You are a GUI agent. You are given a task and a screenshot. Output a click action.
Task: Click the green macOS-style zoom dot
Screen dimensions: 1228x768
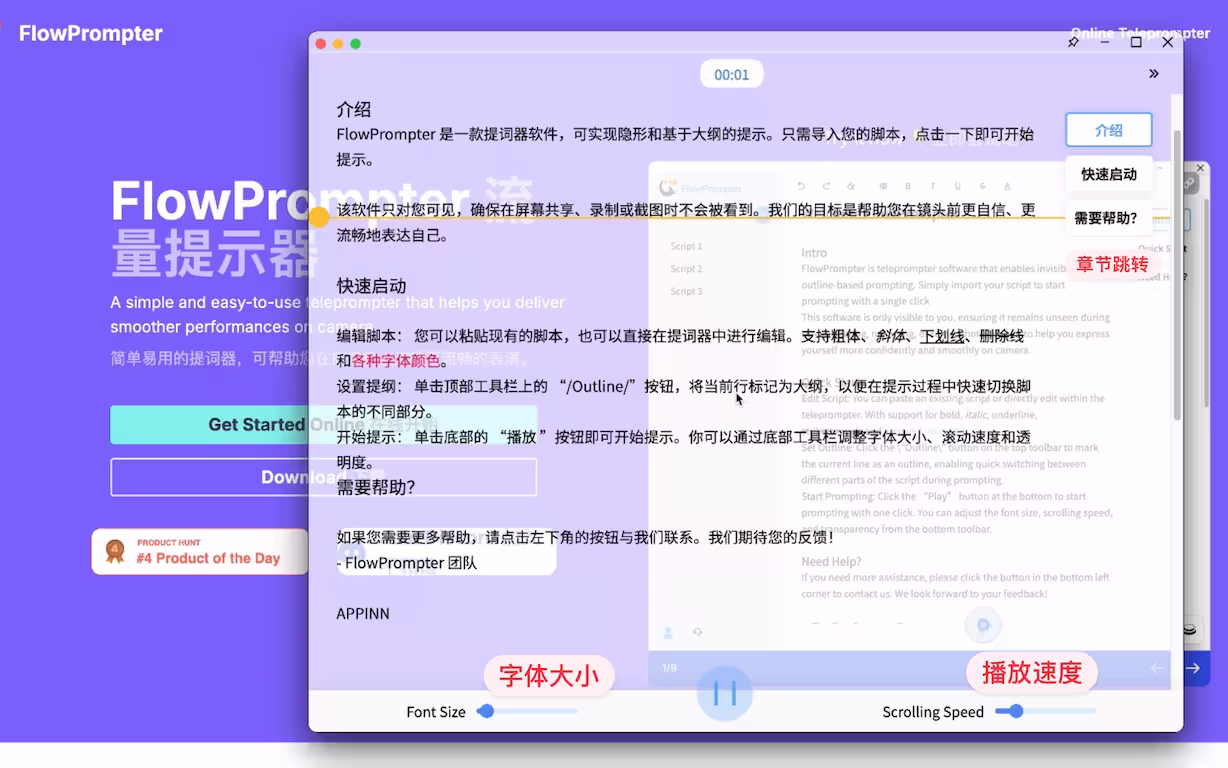click(355, 44)
